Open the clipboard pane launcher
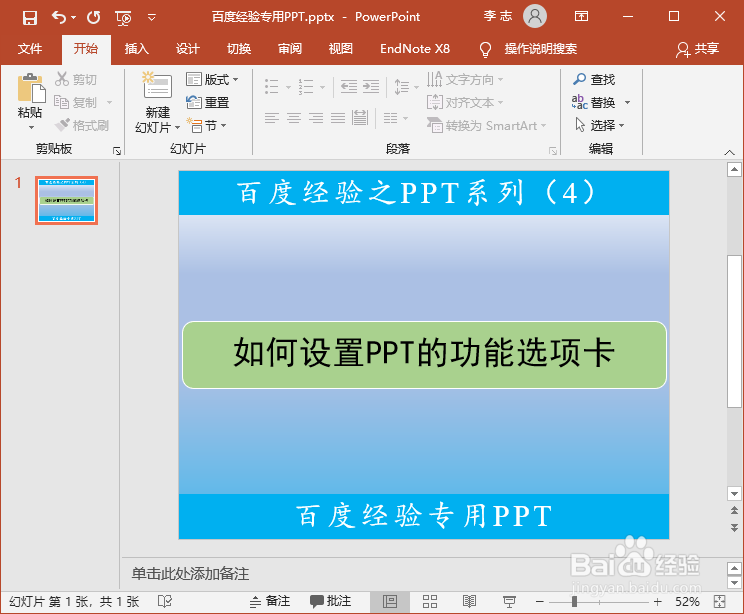 pyautogui.click(x=117, y=151)
